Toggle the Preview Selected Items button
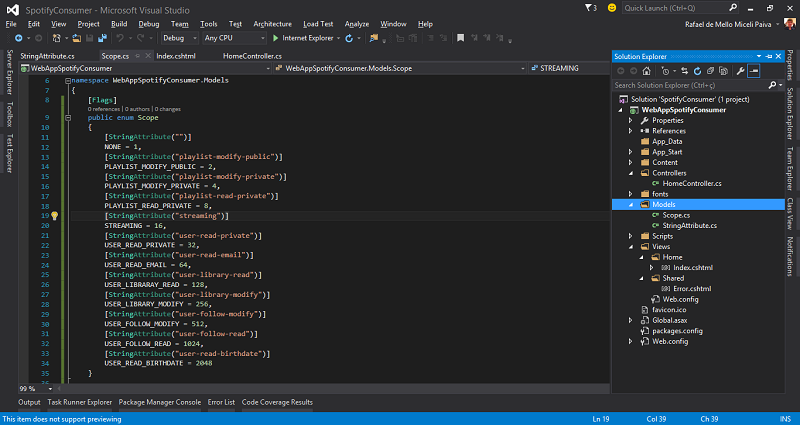The height and width of the screenshot is (425, 800). pos(754,71)
